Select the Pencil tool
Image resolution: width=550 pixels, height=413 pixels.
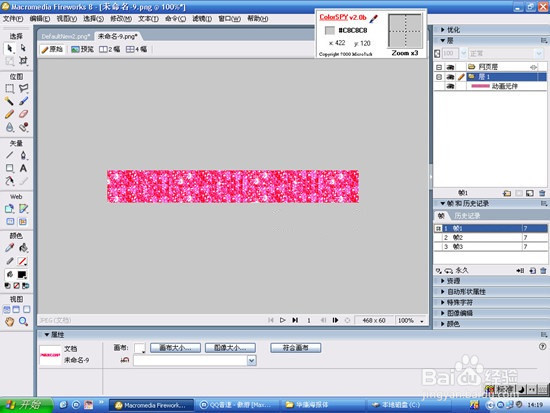coord(10,114)
